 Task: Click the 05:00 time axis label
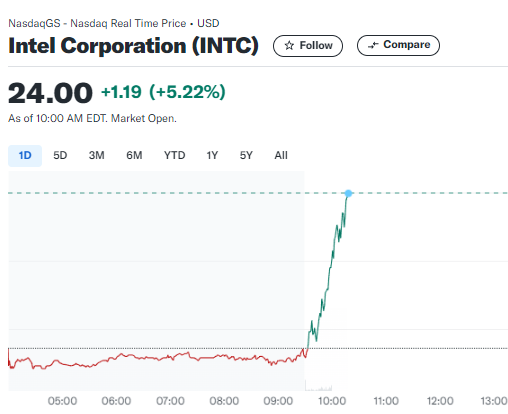pyautogui.click(x=62, y=401)
